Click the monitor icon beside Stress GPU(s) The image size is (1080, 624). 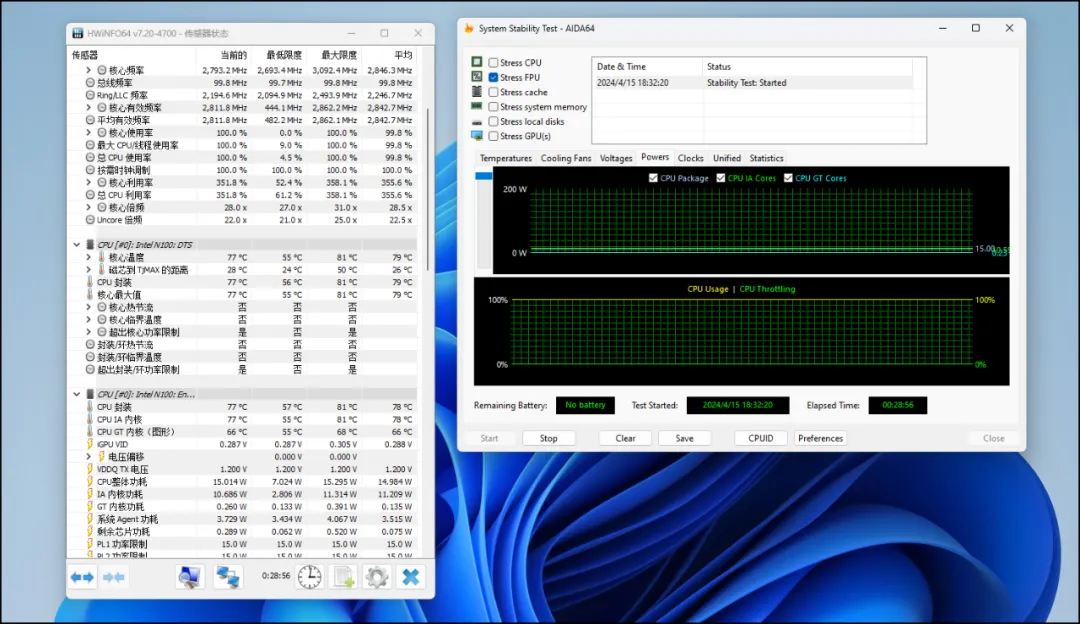point(477,136)
